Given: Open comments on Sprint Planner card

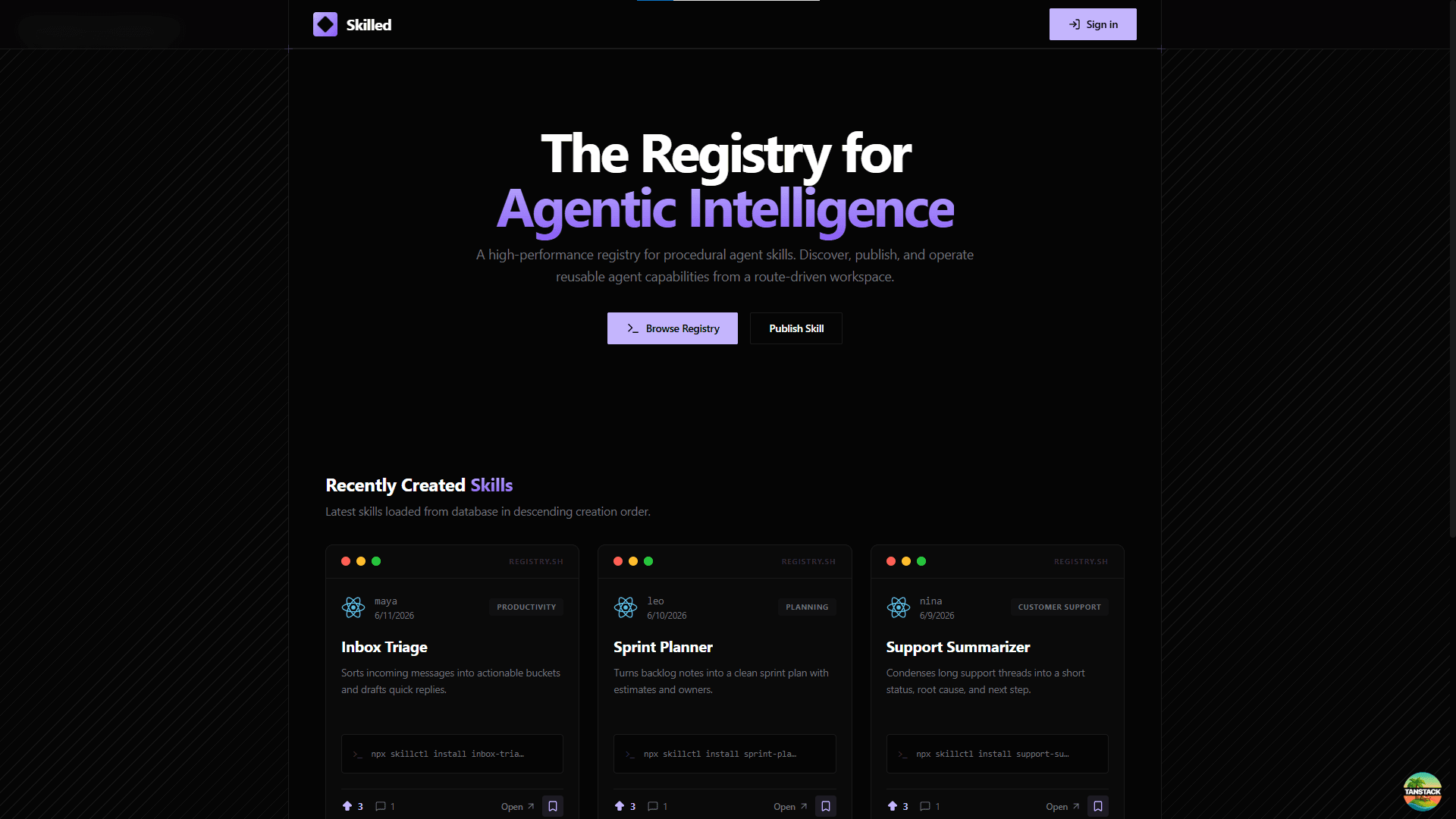Looking at the screenshot, I should (657, 806).
